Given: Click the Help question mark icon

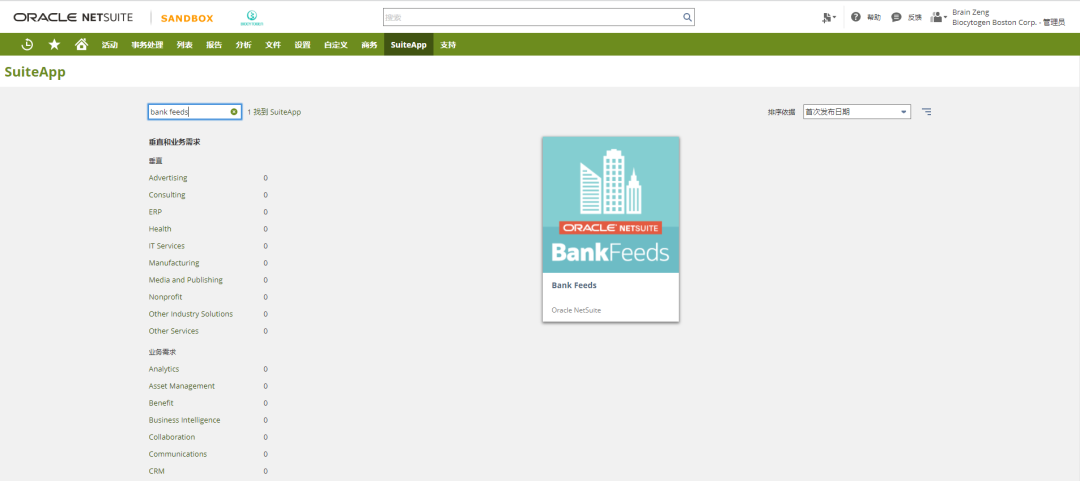Looking at the screenshot, I should (x=855, y=17).
